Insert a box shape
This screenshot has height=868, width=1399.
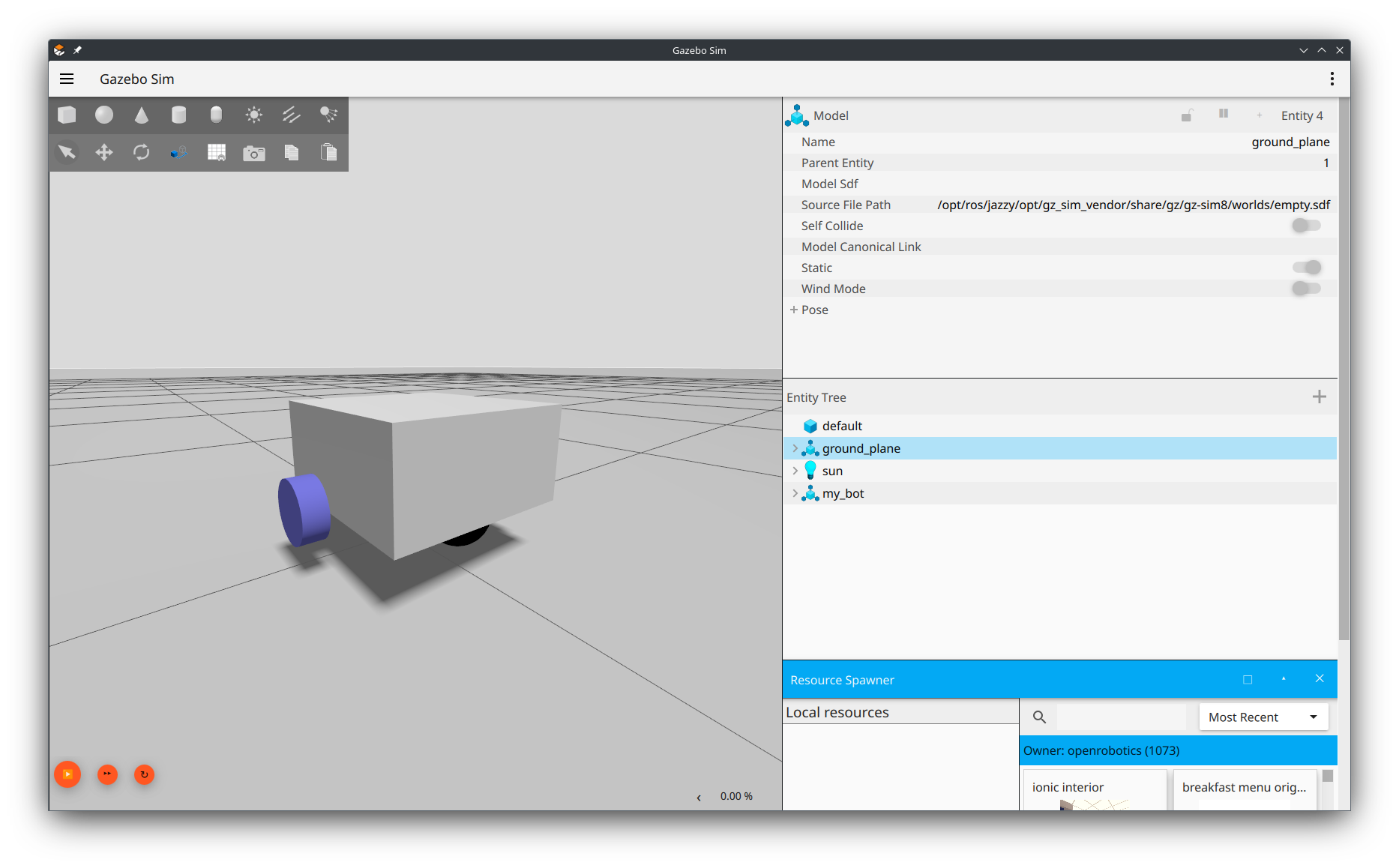coord(67,115)
